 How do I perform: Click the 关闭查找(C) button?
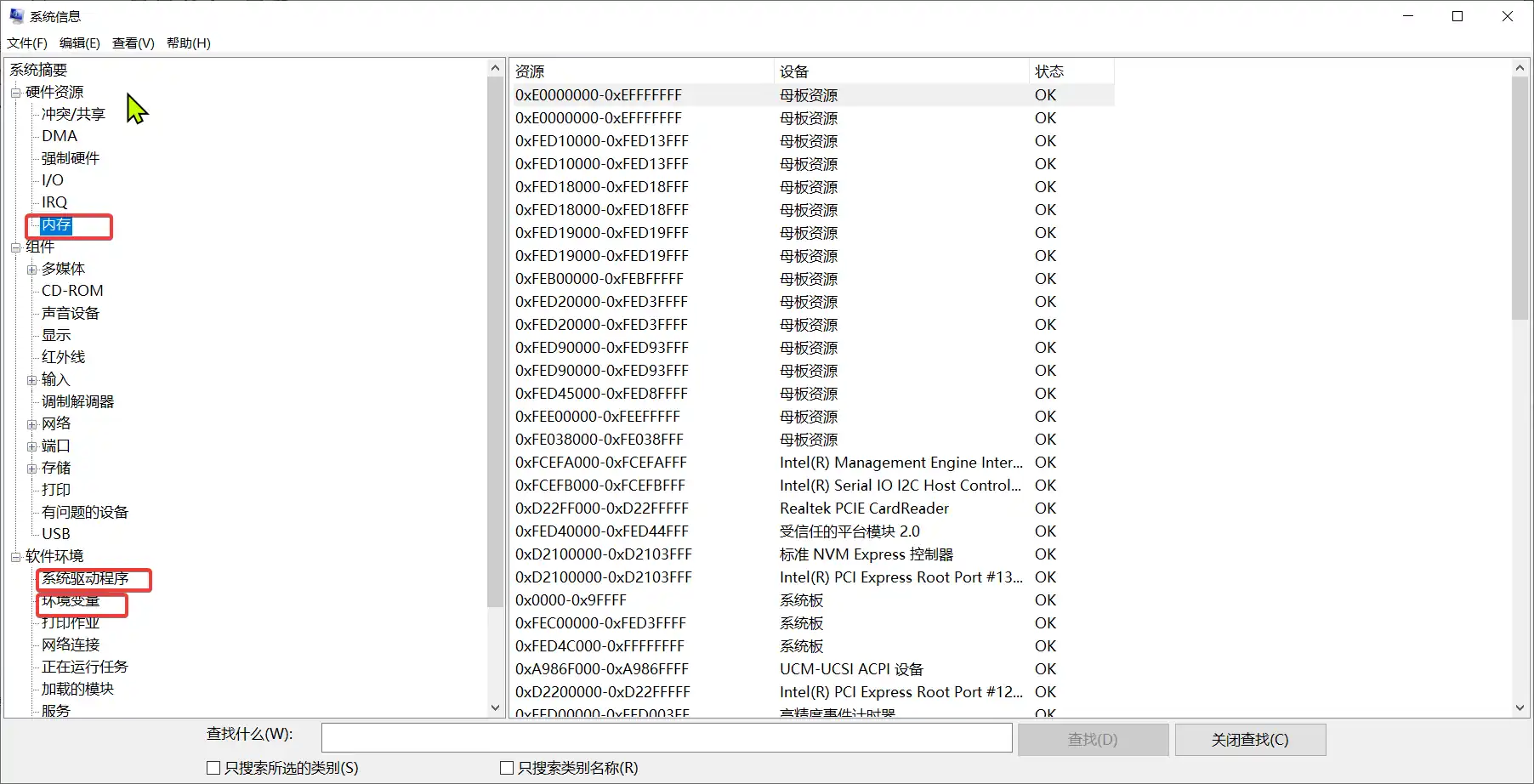1249,740
